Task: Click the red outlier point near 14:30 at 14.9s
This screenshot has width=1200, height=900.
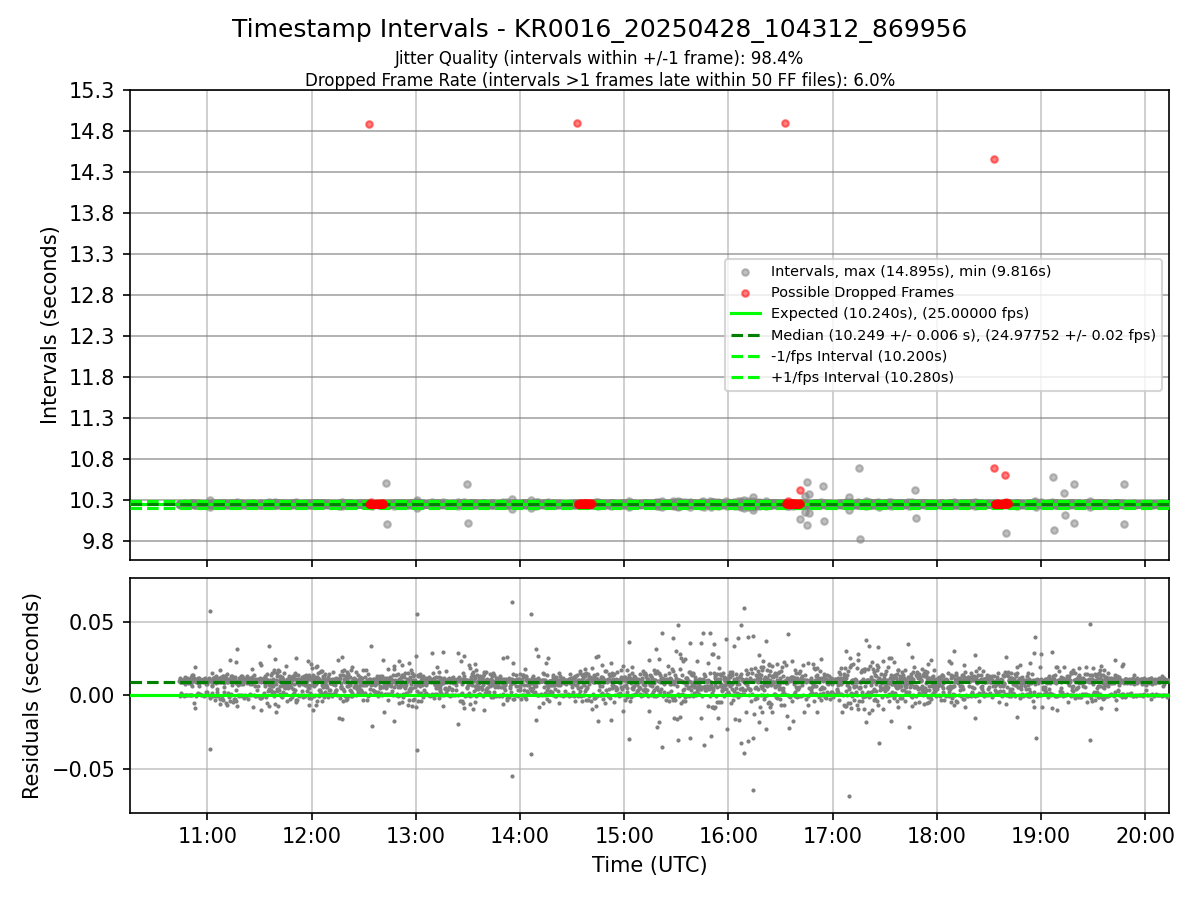Action: (x=577, y=123)
